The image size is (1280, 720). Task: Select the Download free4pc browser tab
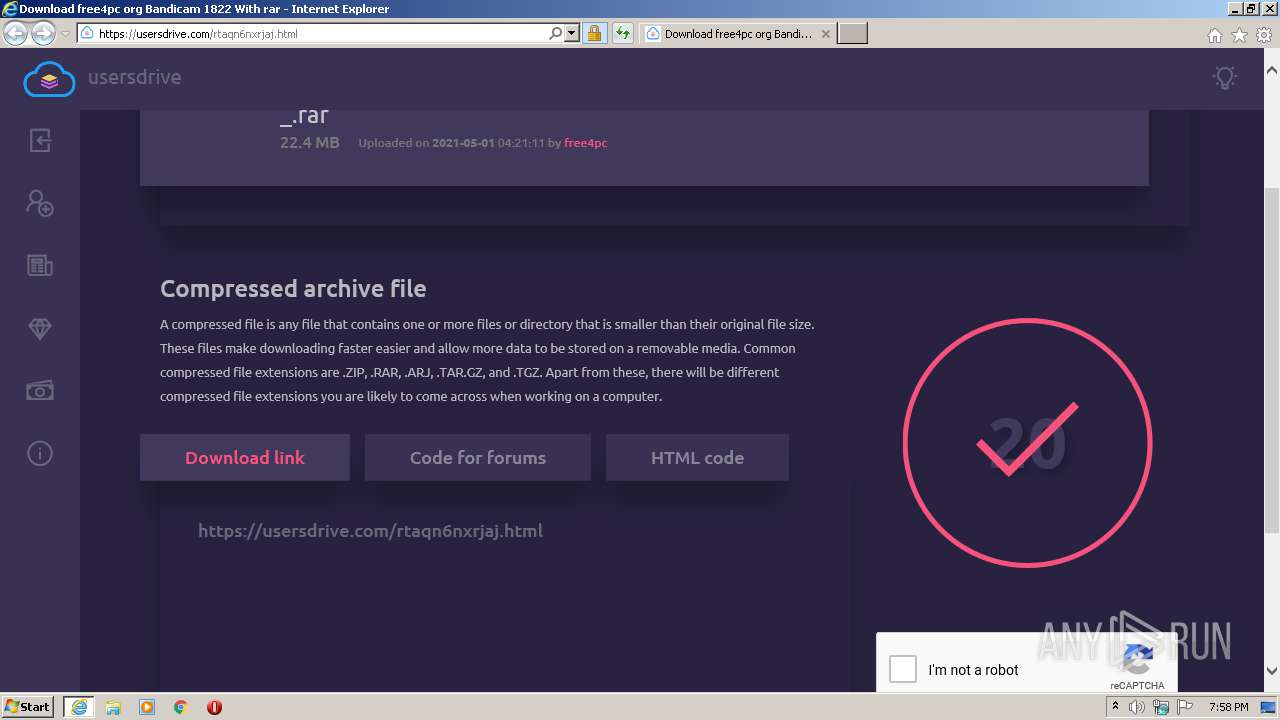pos(738,33)
